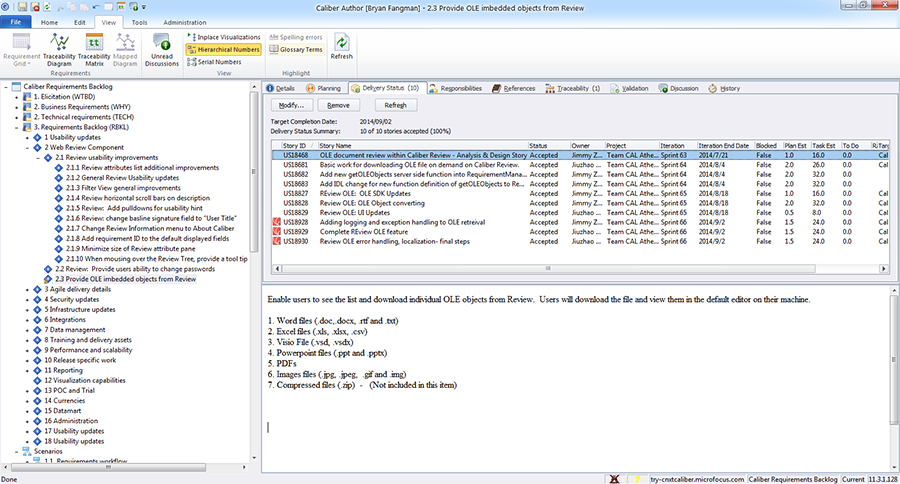
Task: Sort by Status column header
Action: [548, 146]
